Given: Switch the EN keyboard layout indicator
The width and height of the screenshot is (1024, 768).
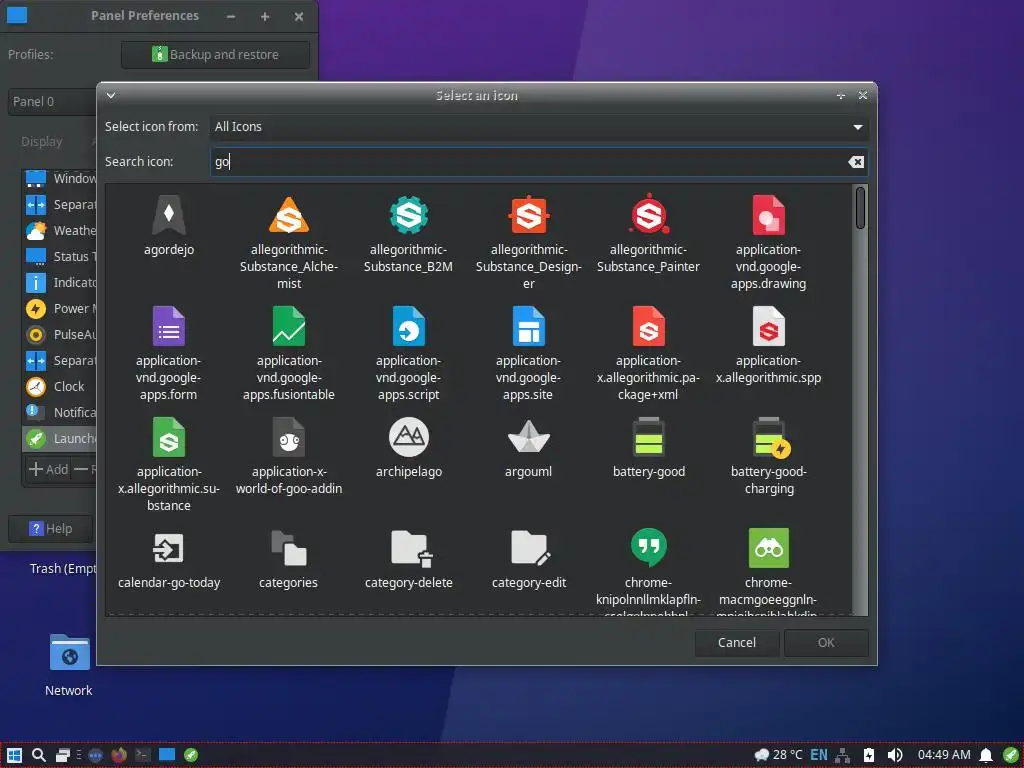Looking at the screenshot, I should [818, 755].
